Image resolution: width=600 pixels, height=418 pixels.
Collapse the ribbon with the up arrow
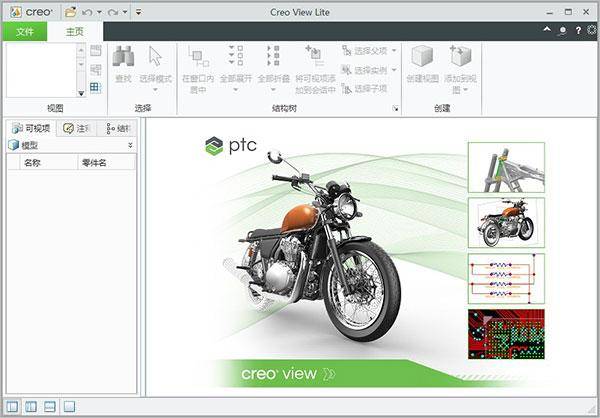click(x=547, y=29)
